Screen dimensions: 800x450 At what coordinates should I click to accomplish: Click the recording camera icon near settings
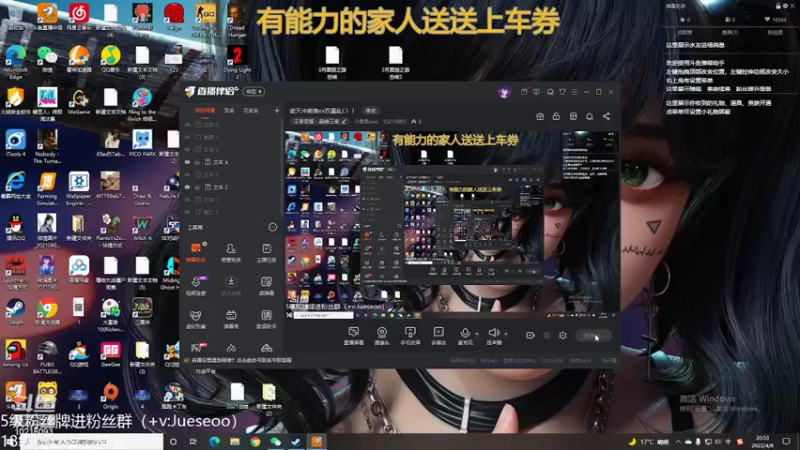click(x=530, y=335)
